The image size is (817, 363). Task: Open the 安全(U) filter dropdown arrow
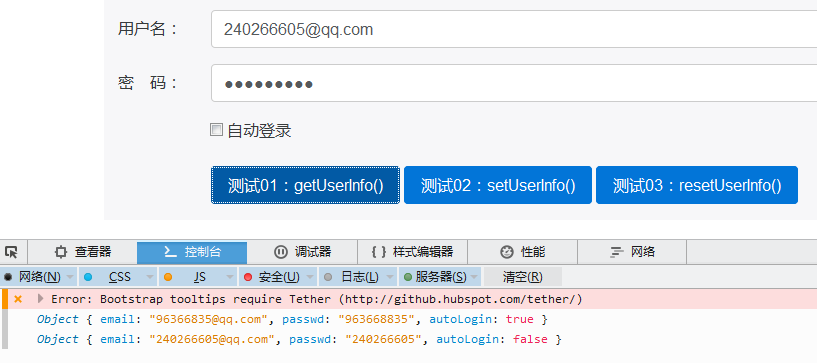(309, 278)
